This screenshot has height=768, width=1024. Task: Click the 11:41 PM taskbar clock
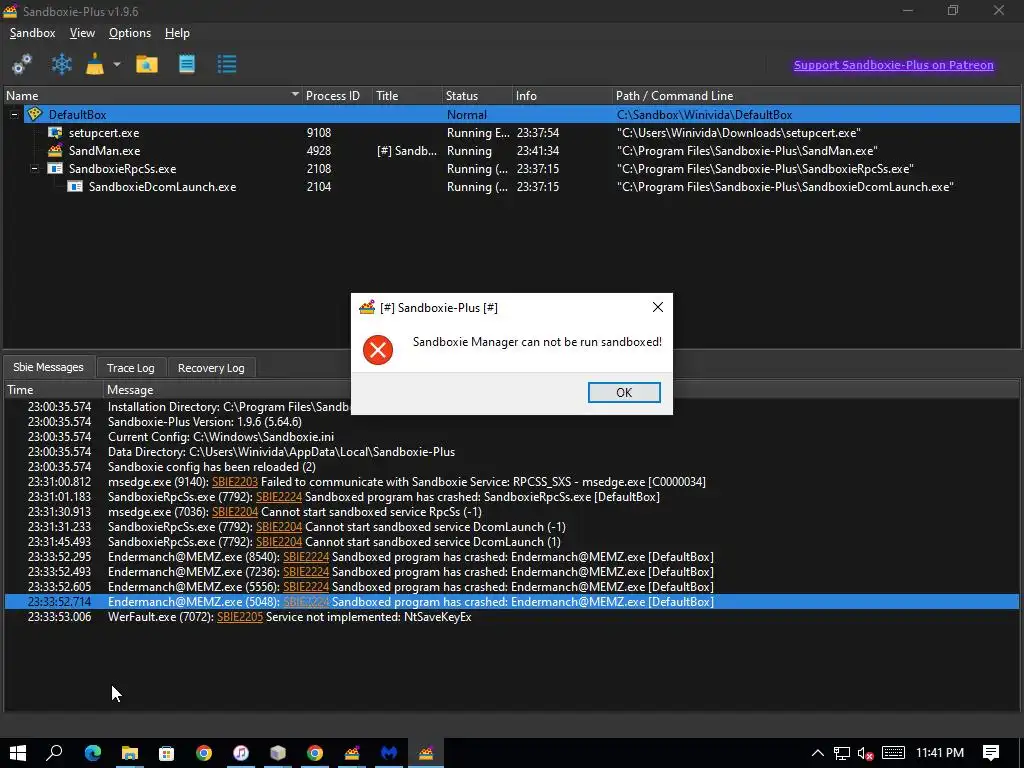(x=940, y=753)
